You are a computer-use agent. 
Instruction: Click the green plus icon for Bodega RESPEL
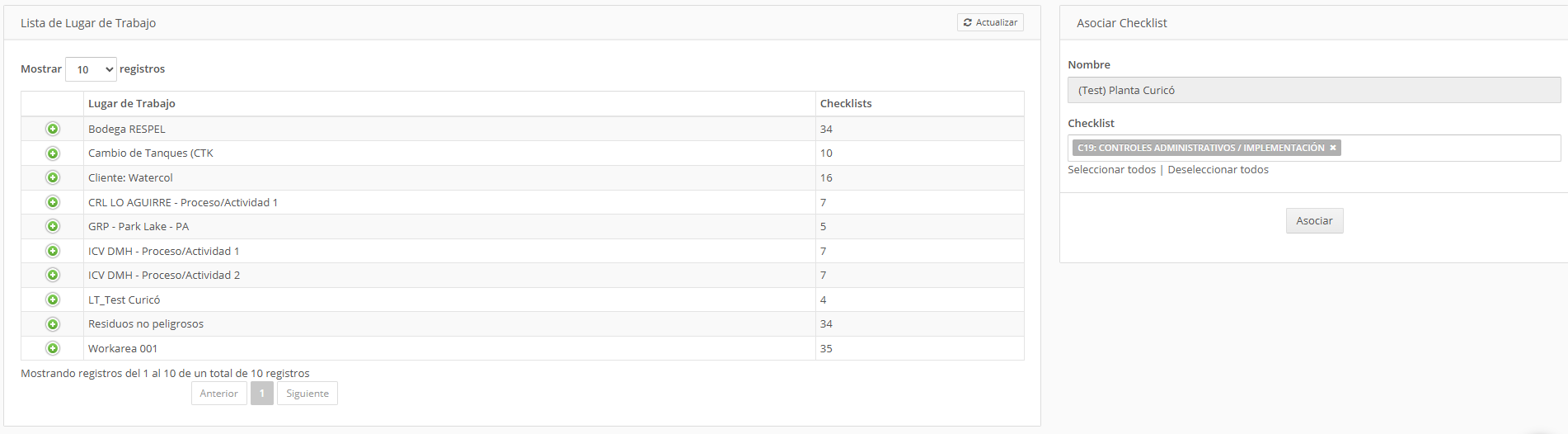click(53, 129)
